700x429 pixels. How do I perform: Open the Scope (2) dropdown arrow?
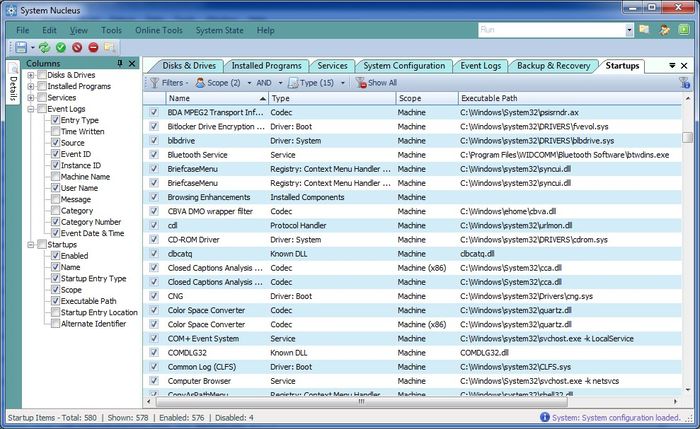tap(249, 83)
